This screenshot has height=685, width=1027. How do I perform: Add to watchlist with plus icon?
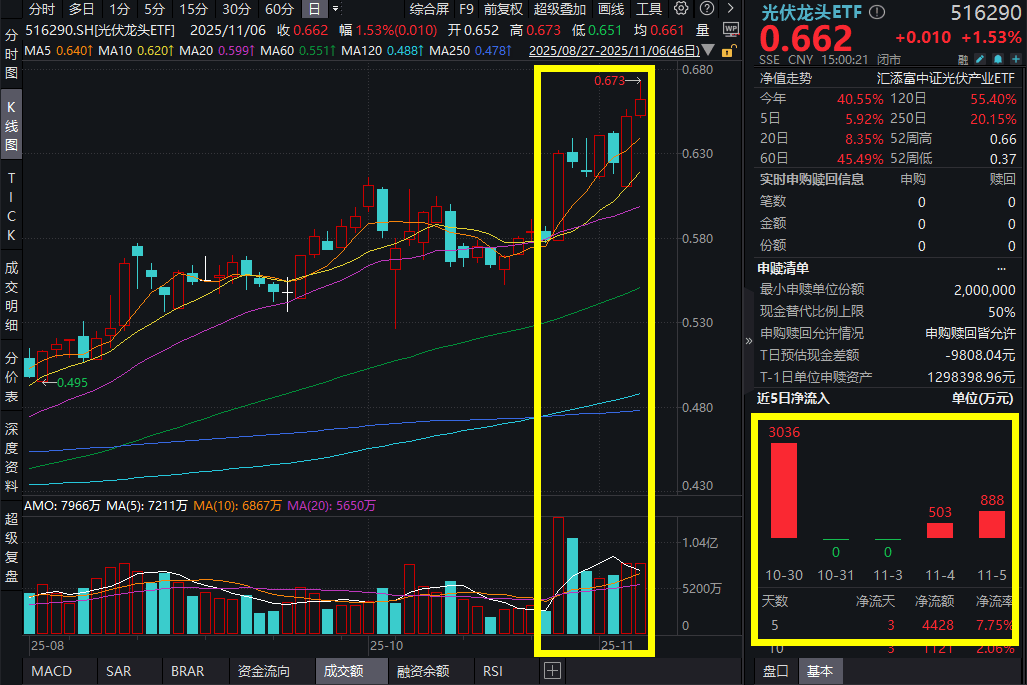(x=1015, y=60)
